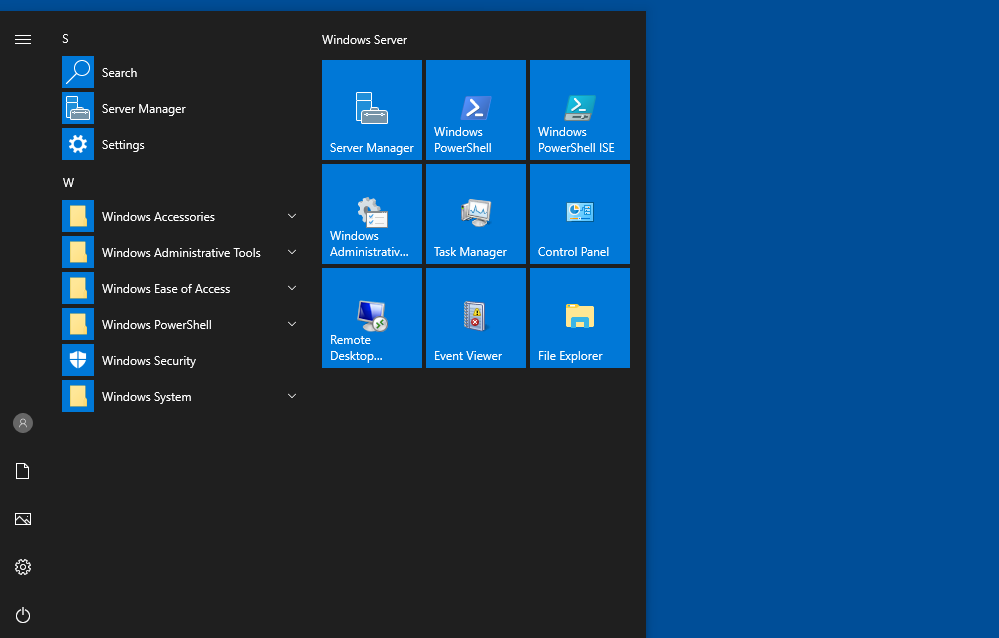
Task: Launch the Remote Desktop Connection tile
Action: pos(371,317)
